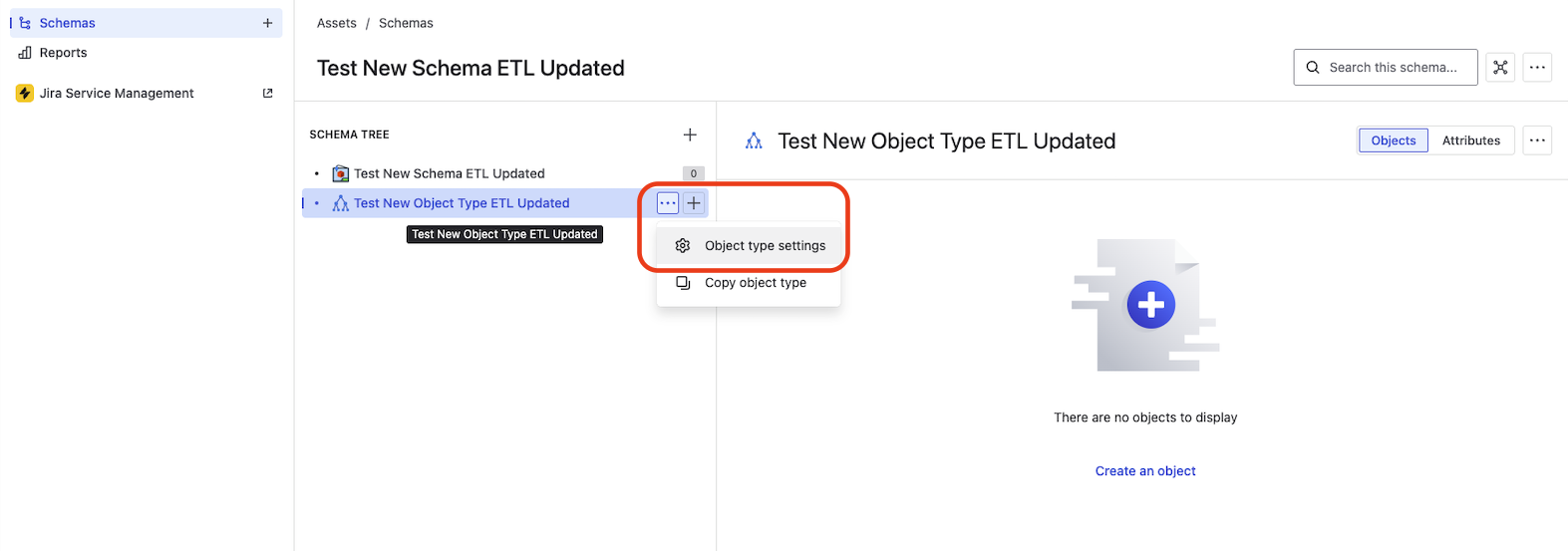Screen dimensions: 1568x551
Task: Click the plus icon beside Schemas in sidebar
Action: pos(267,23)
